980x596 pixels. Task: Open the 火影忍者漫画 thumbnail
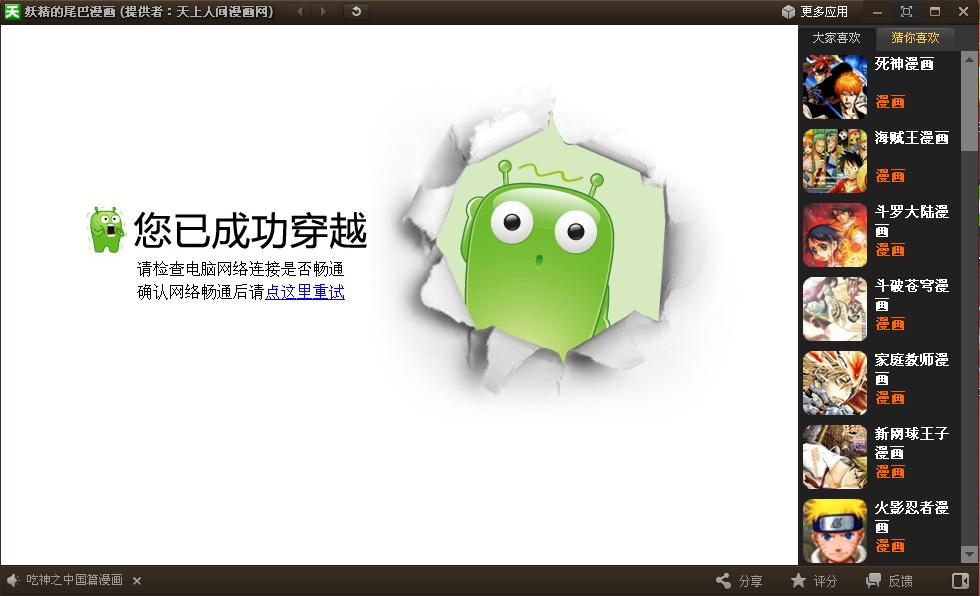(x=835, y=531)
